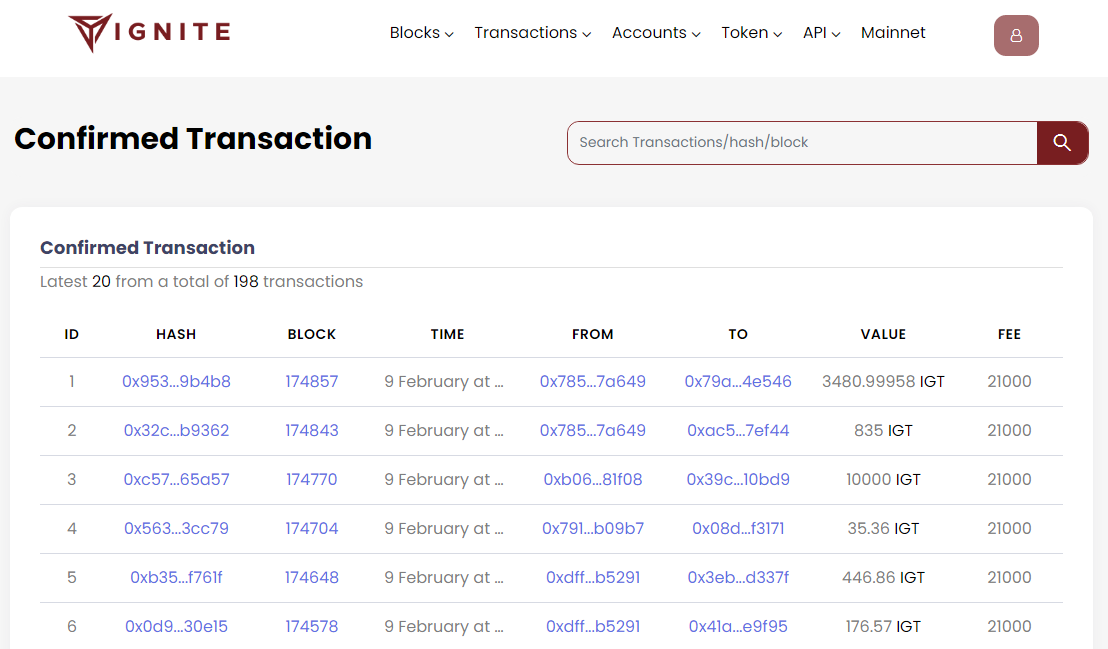Open sender address 0x791...b09b7
Screen dimensions: 1108x649
click(592, 528)
